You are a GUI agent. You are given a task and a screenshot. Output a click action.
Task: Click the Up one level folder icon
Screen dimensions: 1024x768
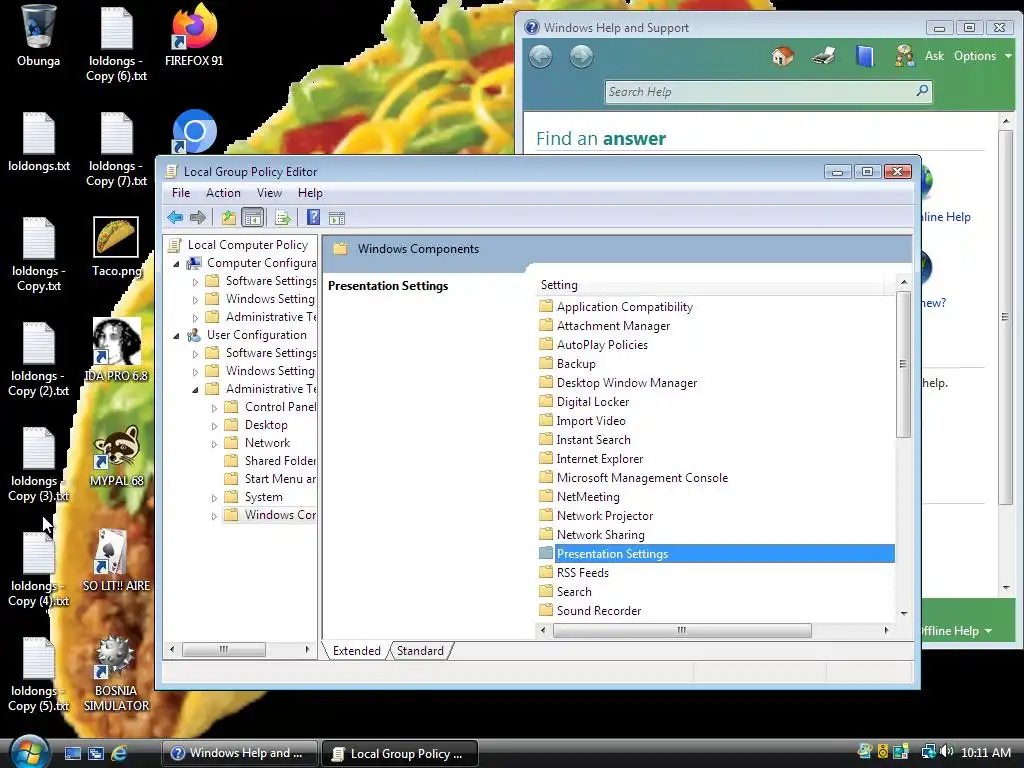point(228,217)
